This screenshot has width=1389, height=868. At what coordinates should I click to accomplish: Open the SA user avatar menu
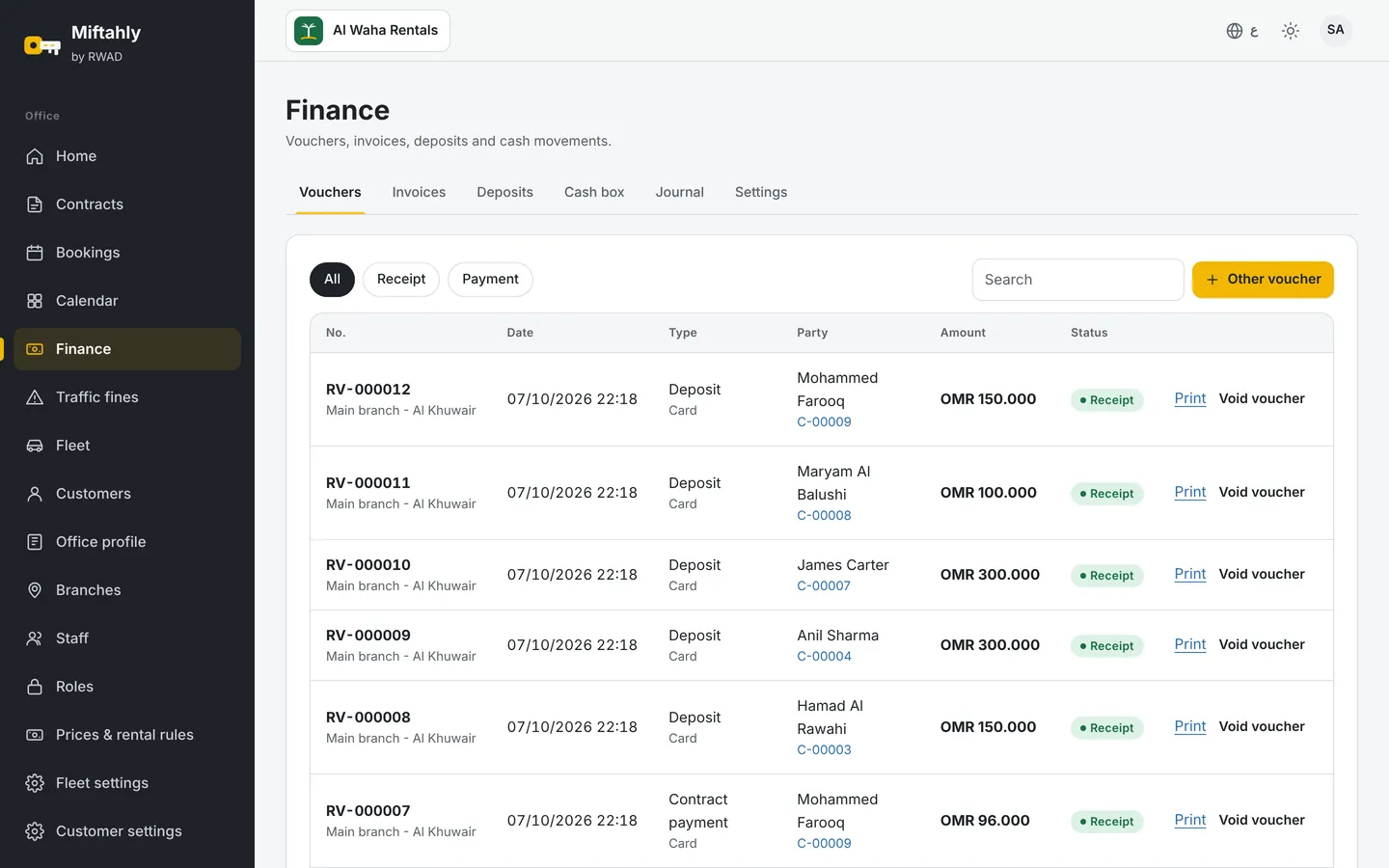point(1336,30)
